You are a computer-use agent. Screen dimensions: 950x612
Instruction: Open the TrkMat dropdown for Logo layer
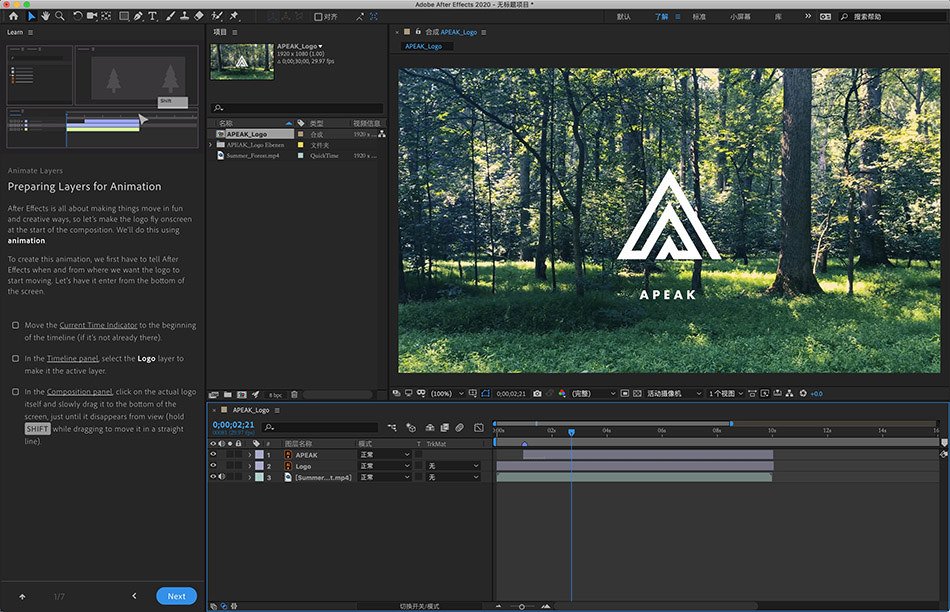[453, 466]
